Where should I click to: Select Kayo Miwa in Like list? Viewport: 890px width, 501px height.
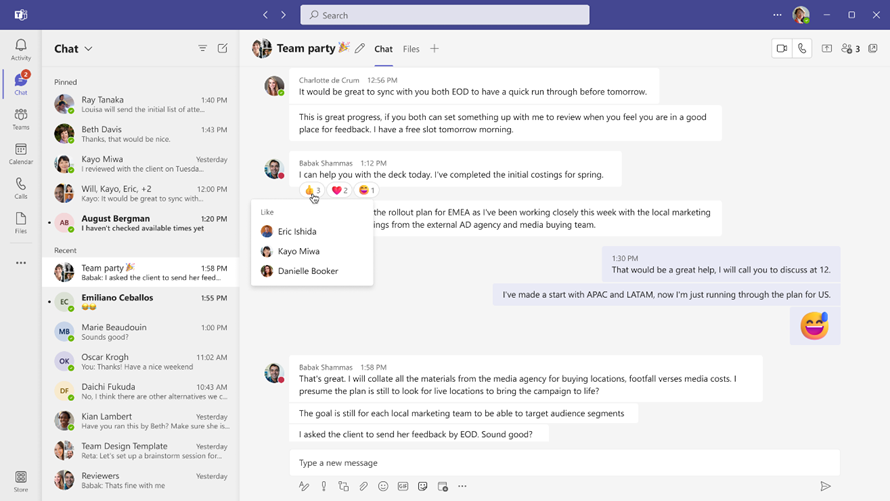tap(312, 251)
